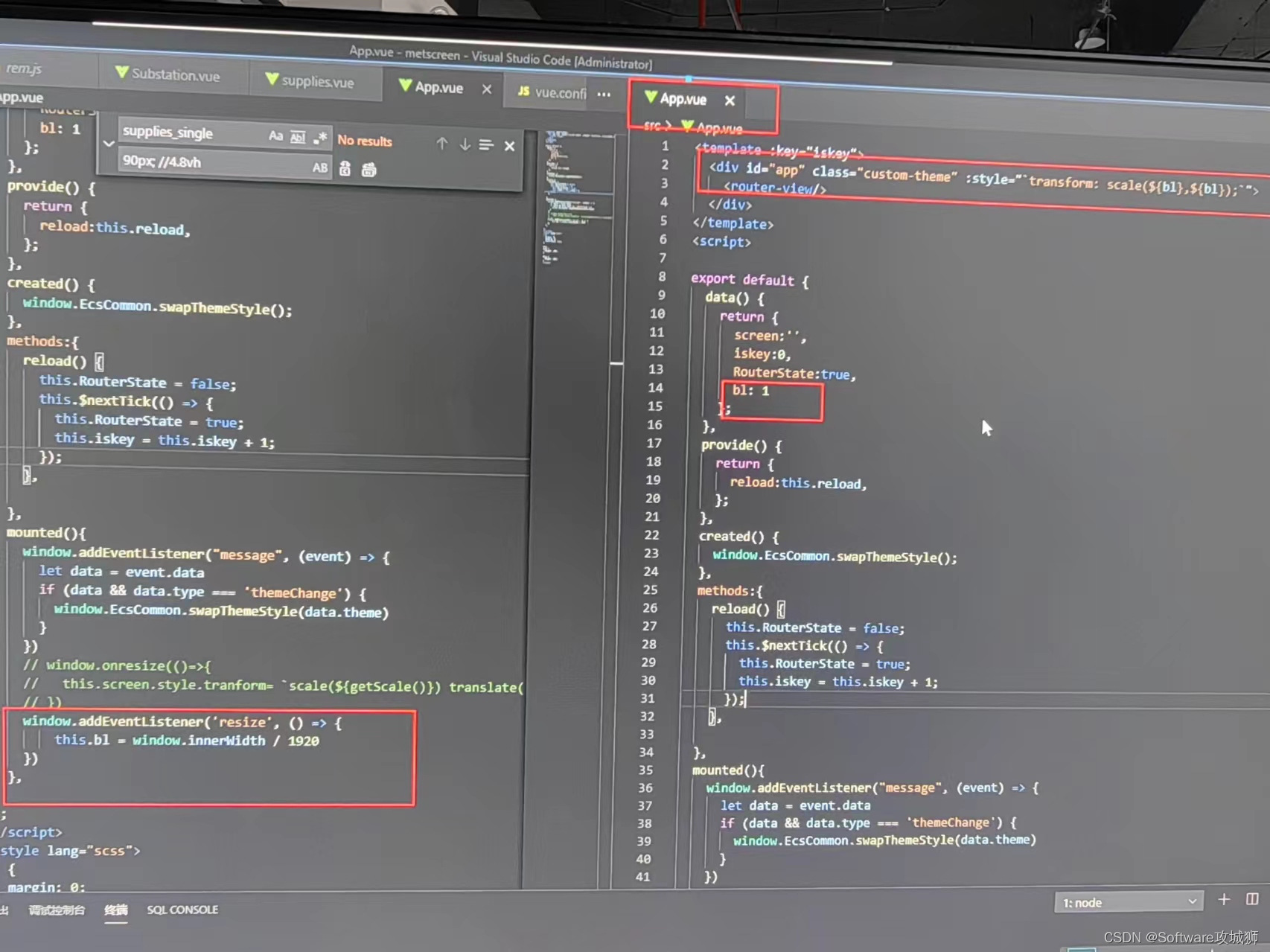Click line number 36 in right editor
The image size is (1270, 952).
pos(645,788)
